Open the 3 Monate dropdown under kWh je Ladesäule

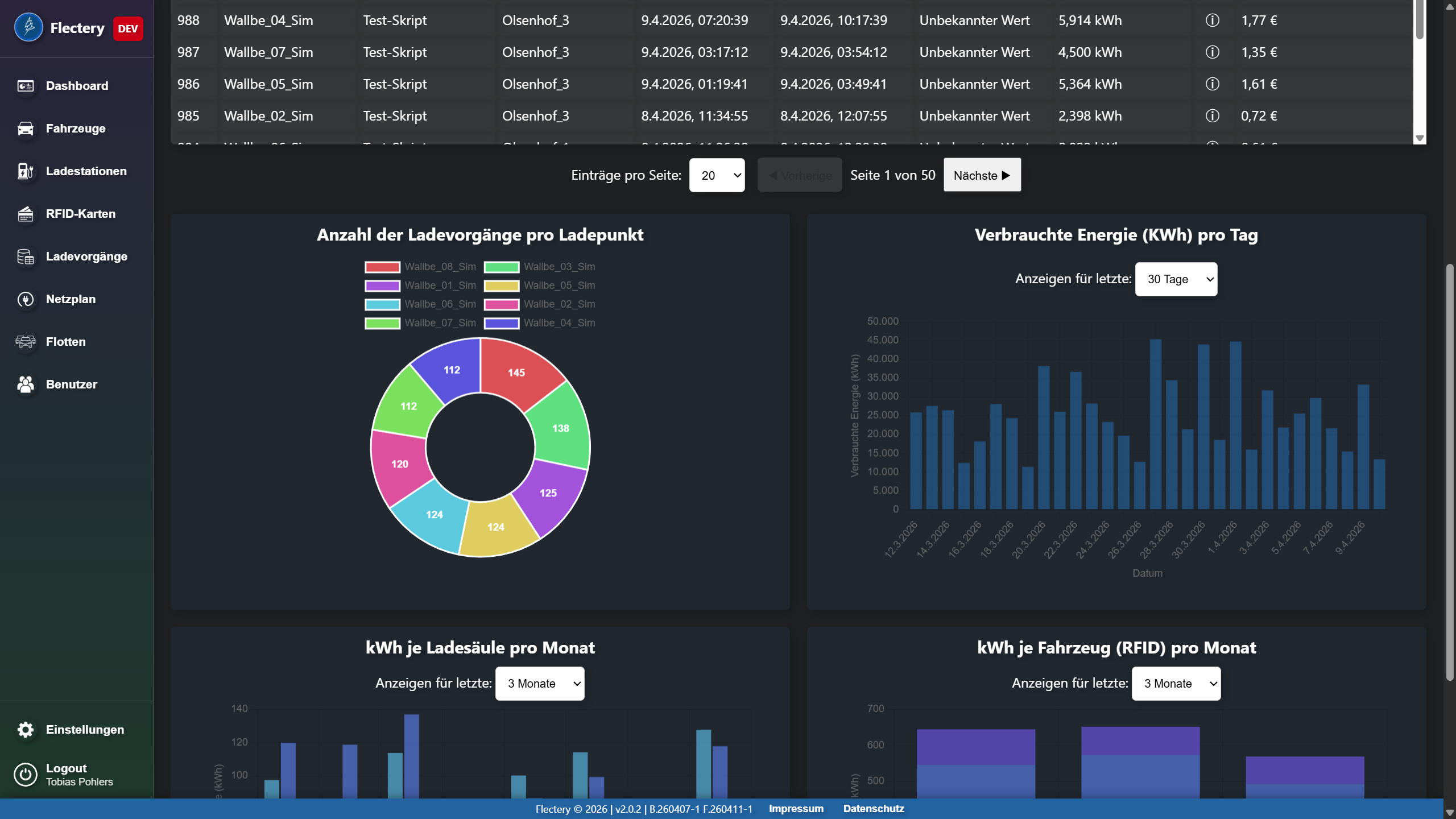coord(539,683)
